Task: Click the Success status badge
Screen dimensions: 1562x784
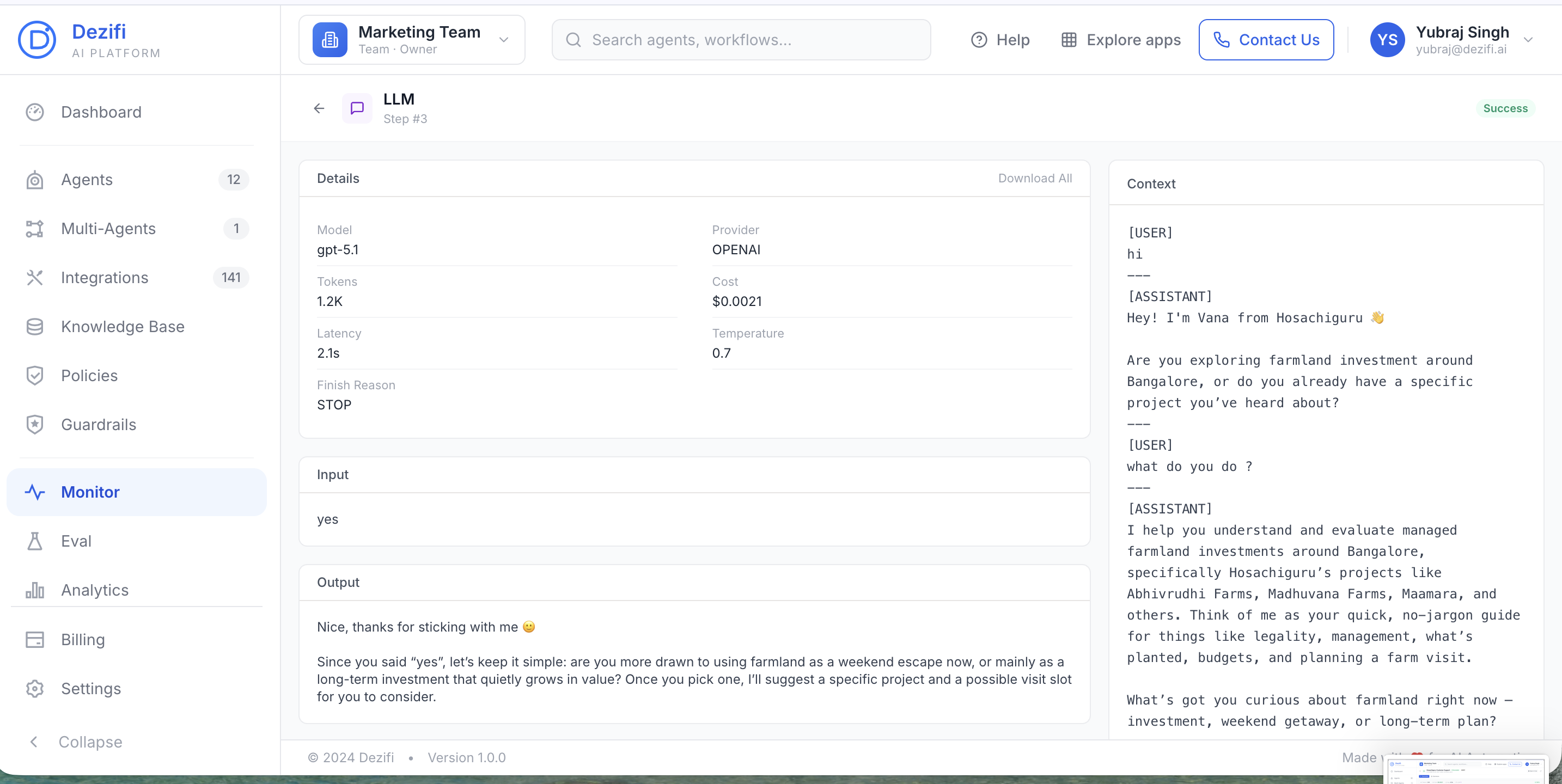Action: click(x=1505, y=108)
